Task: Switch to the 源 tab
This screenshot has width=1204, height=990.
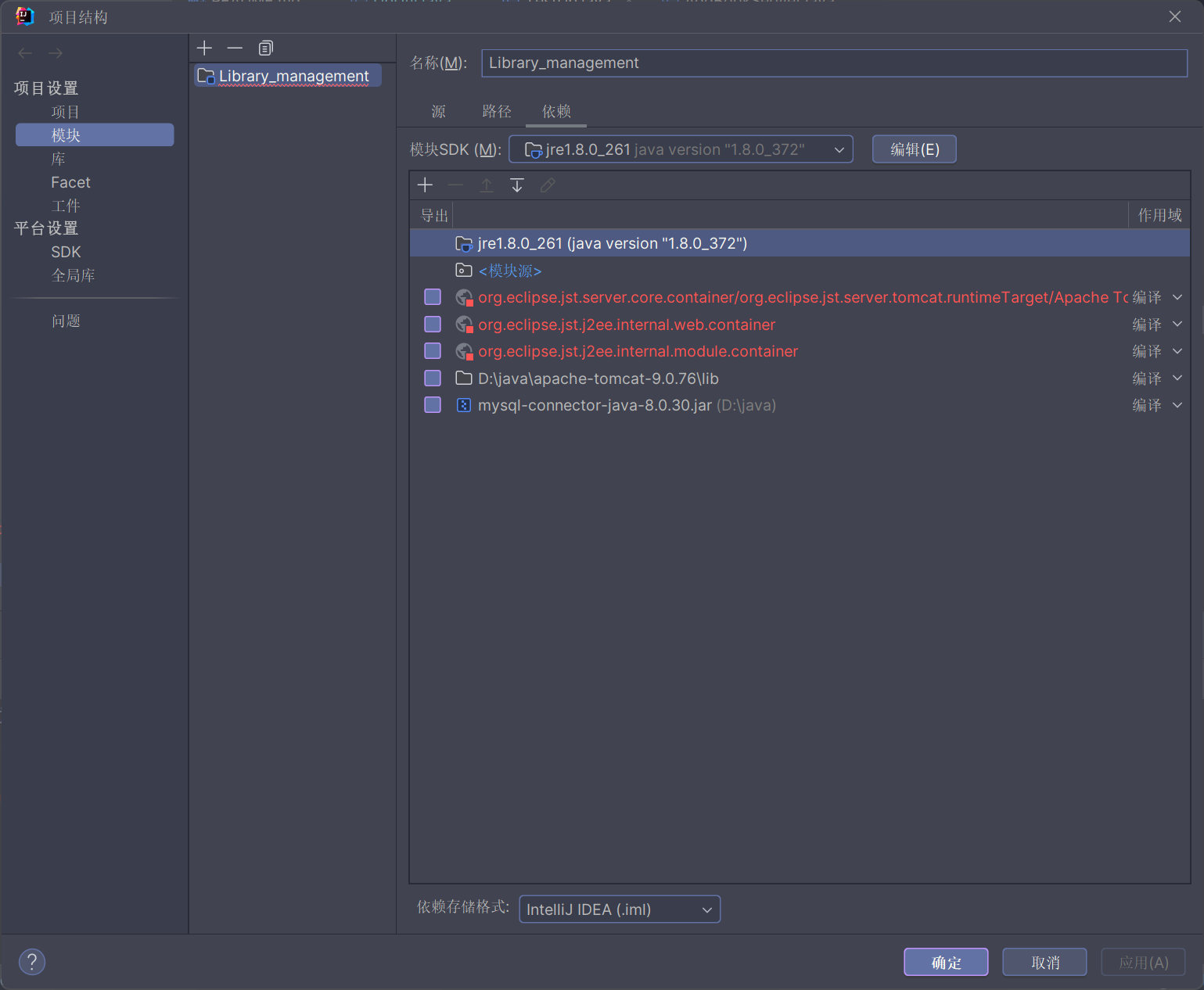Action: click(438, 112)
